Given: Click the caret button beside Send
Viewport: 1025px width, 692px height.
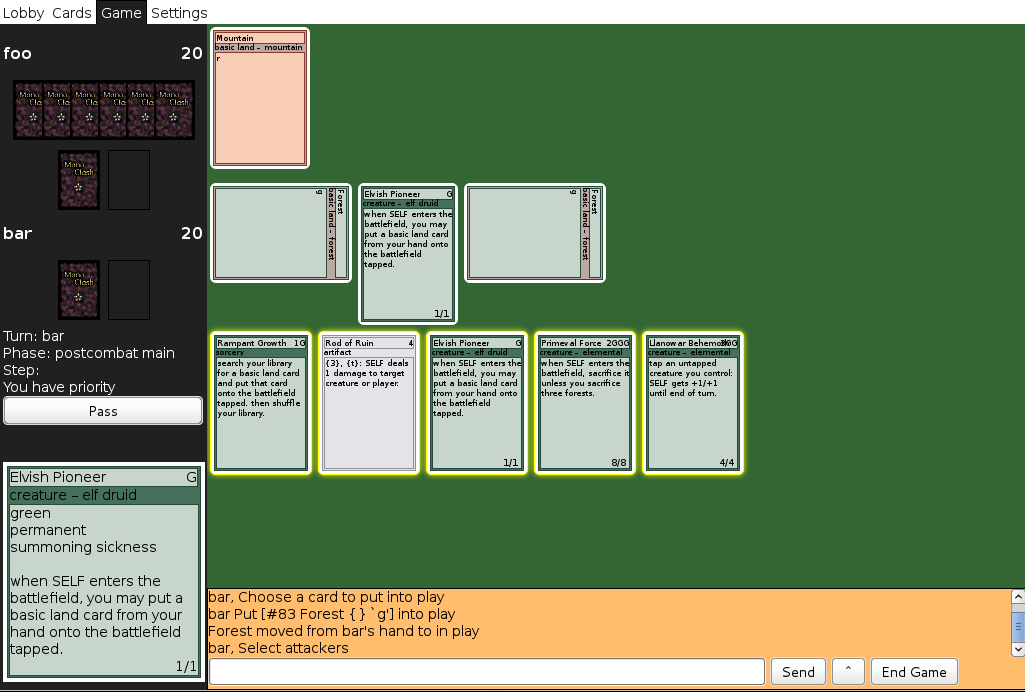Looking at the screenshot, I should click(x=848, y=672).
